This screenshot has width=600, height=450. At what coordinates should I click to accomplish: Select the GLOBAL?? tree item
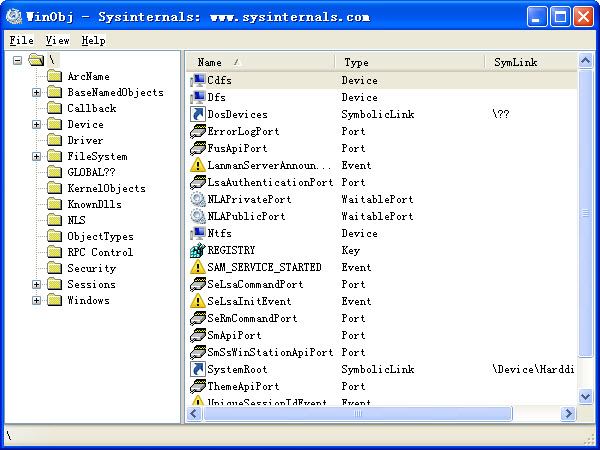click(91, 172)
